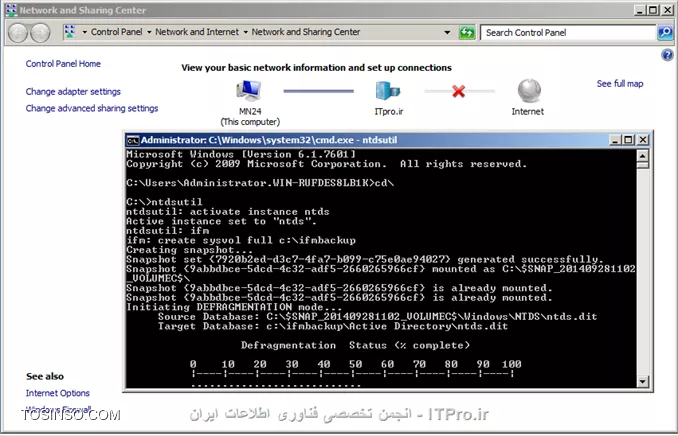Open Change advanced sharing settings
678x436 pixels.
[x=92, y=108]
